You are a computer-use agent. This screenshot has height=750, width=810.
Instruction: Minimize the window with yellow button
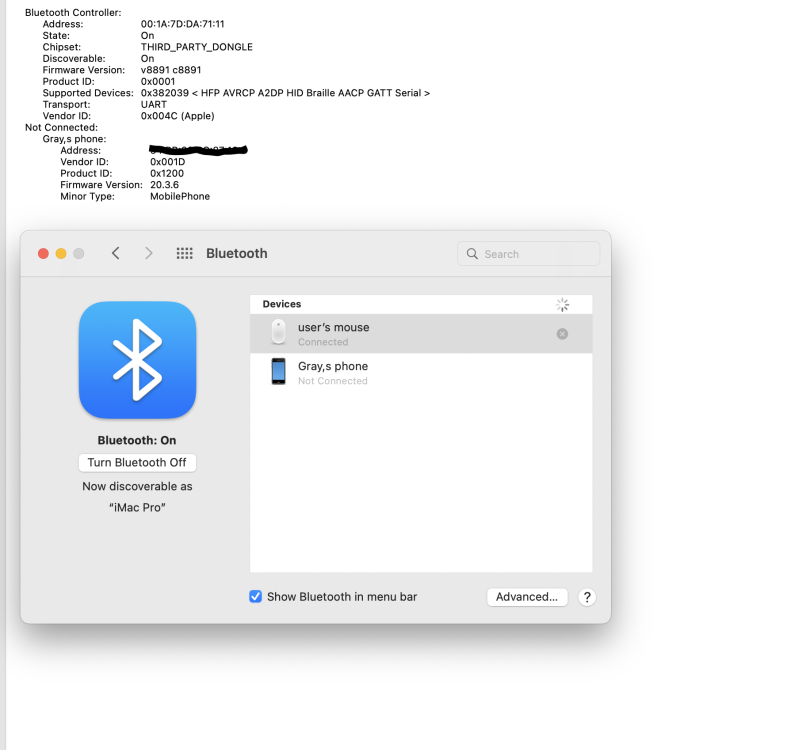click(x=61, y=254)
